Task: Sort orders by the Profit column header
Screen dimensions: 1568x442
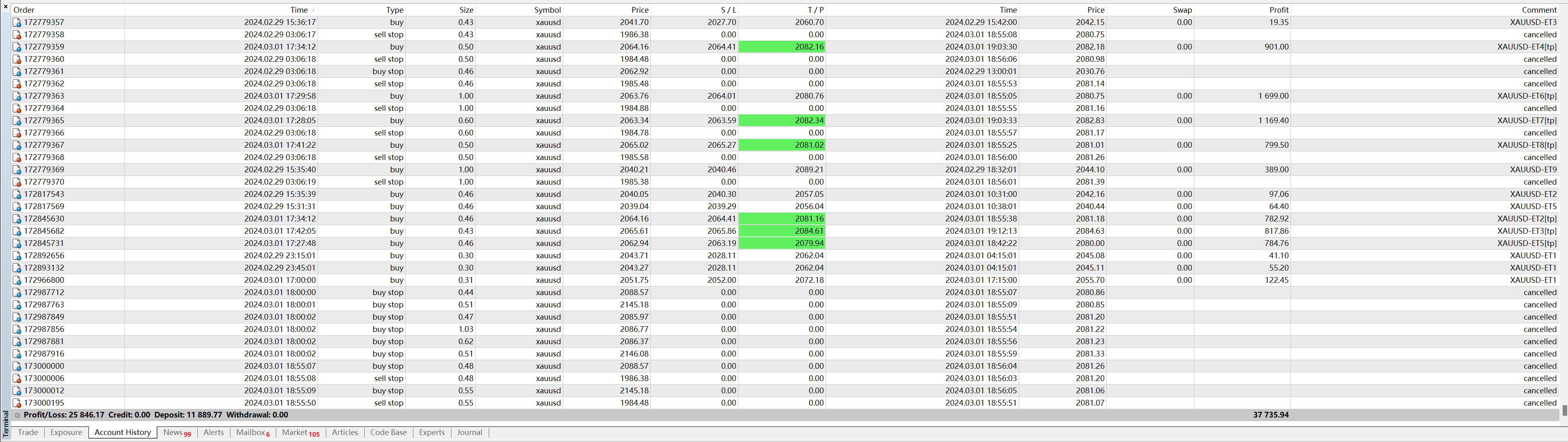Action: point(1278,10)
